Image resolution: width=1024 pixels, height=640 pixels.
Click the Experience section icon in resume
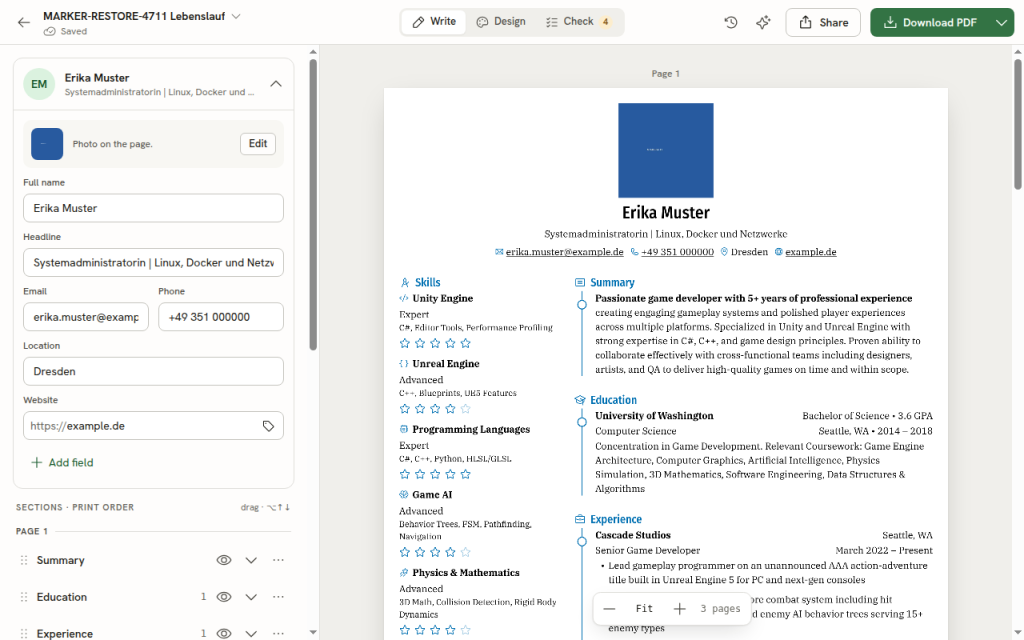[x=579, y=519]
